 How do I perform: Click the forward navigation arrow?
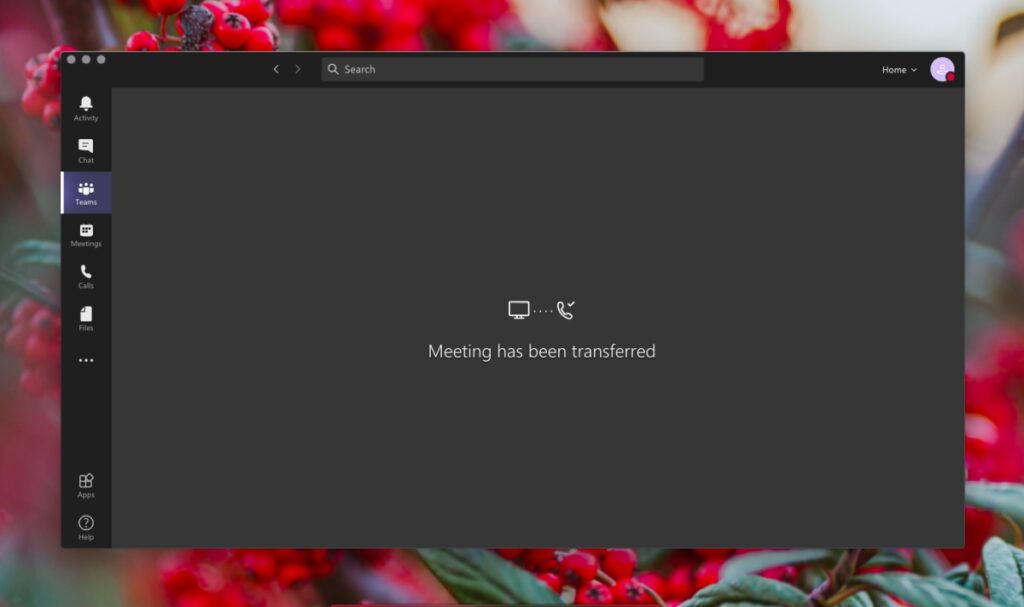pyautogui.click(x=298, y=69)
